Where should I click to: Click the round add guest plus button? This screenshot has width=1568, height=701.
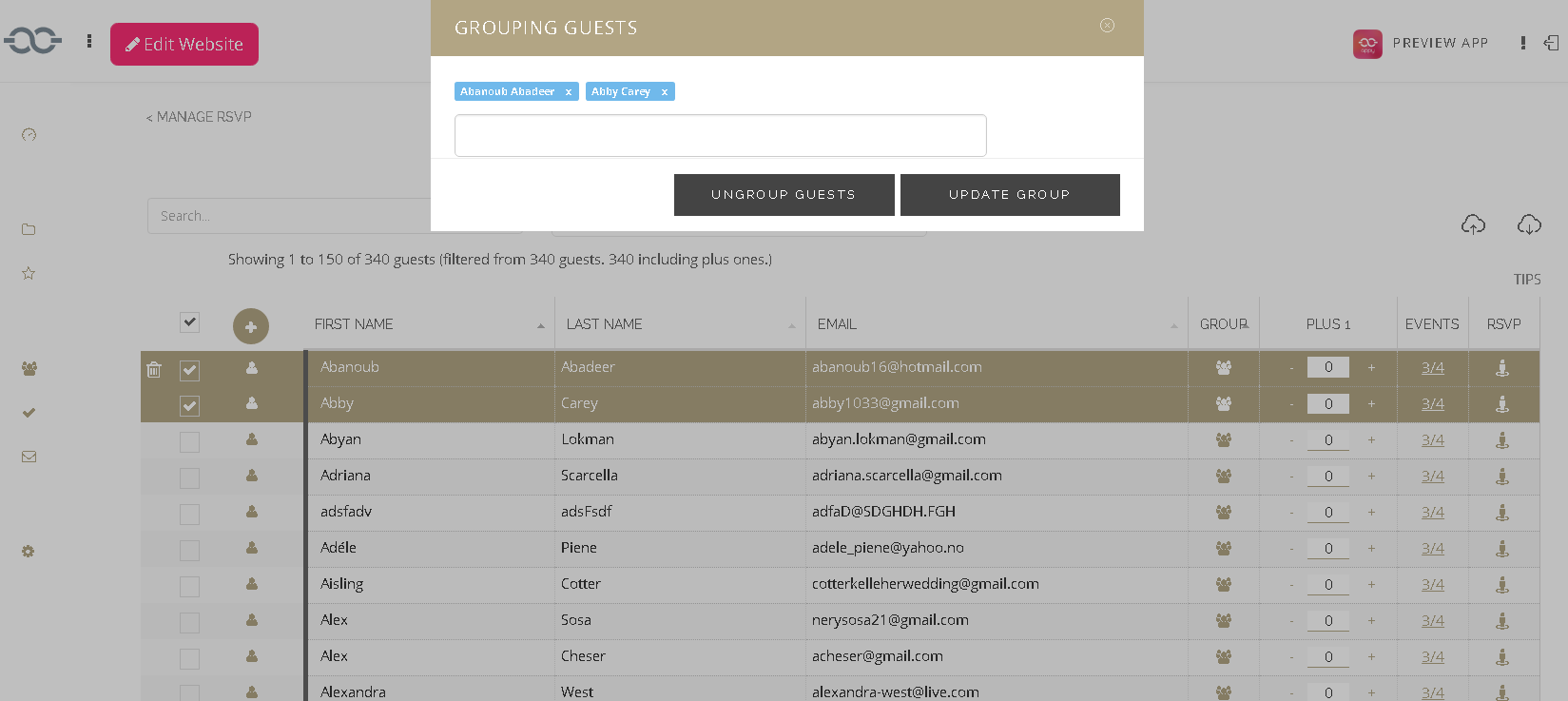click(x=251, y=326)
